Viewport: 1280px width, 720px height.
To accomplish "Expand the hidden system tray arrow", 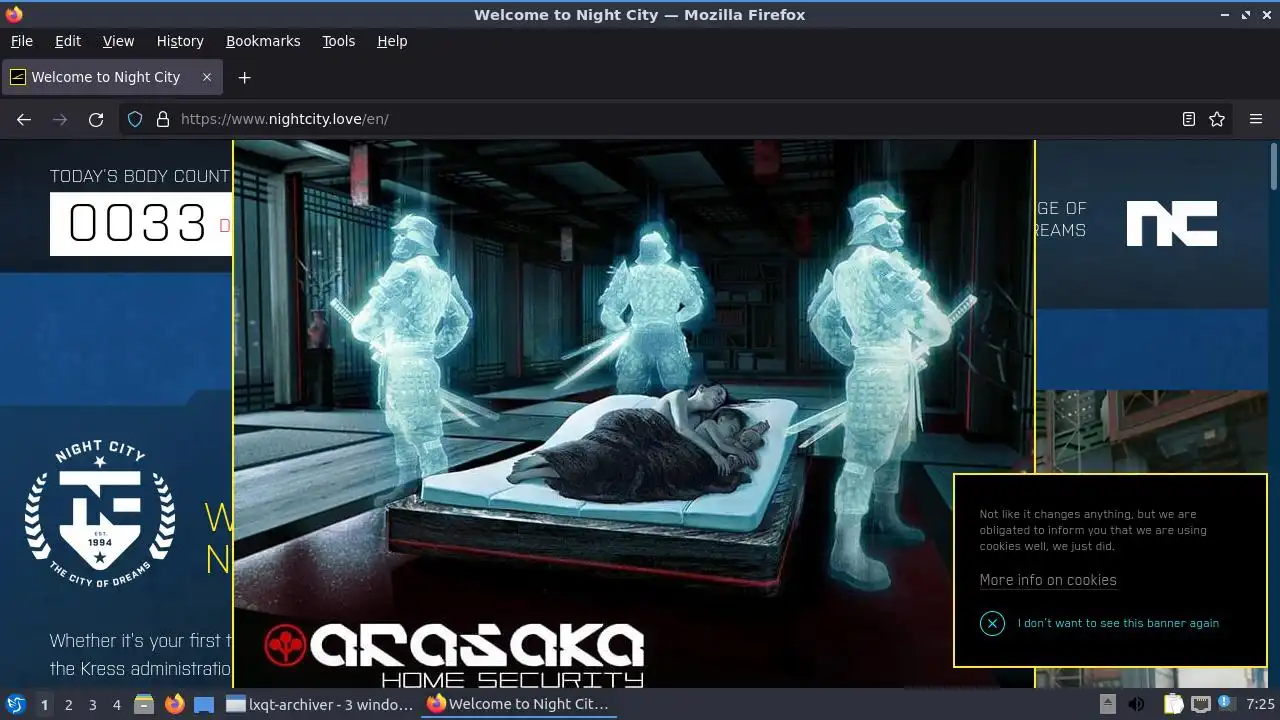I will [1107, 704].
